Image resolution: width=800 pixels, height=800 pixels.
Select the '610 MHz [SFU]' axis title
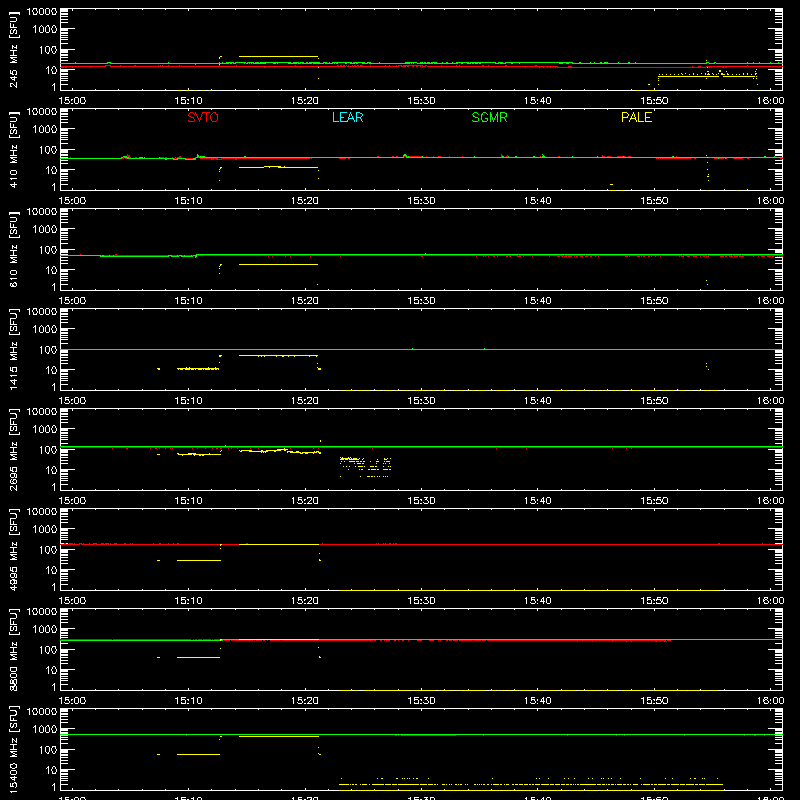[13, 249]
